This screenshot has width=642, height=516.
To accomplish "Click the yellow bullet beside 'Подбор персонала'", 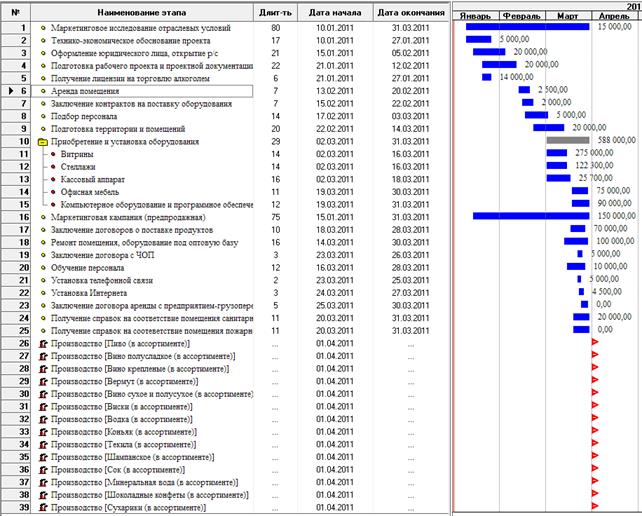I will point(43,116).
